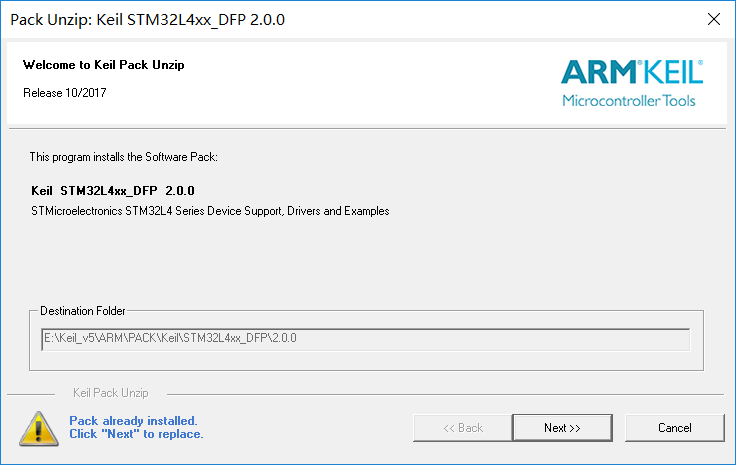The height and width of the screenshot is (465, 736).
Task: Click the Next >> button
Action: tap(562, 427)
